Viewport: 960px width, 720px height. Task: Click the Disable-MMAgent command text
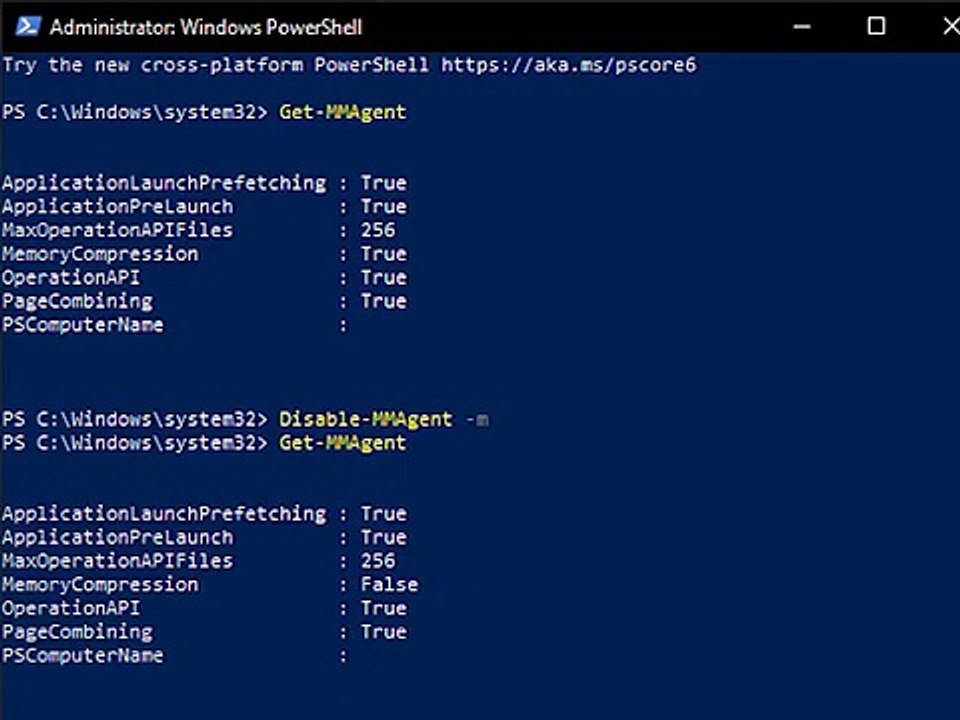366,419
